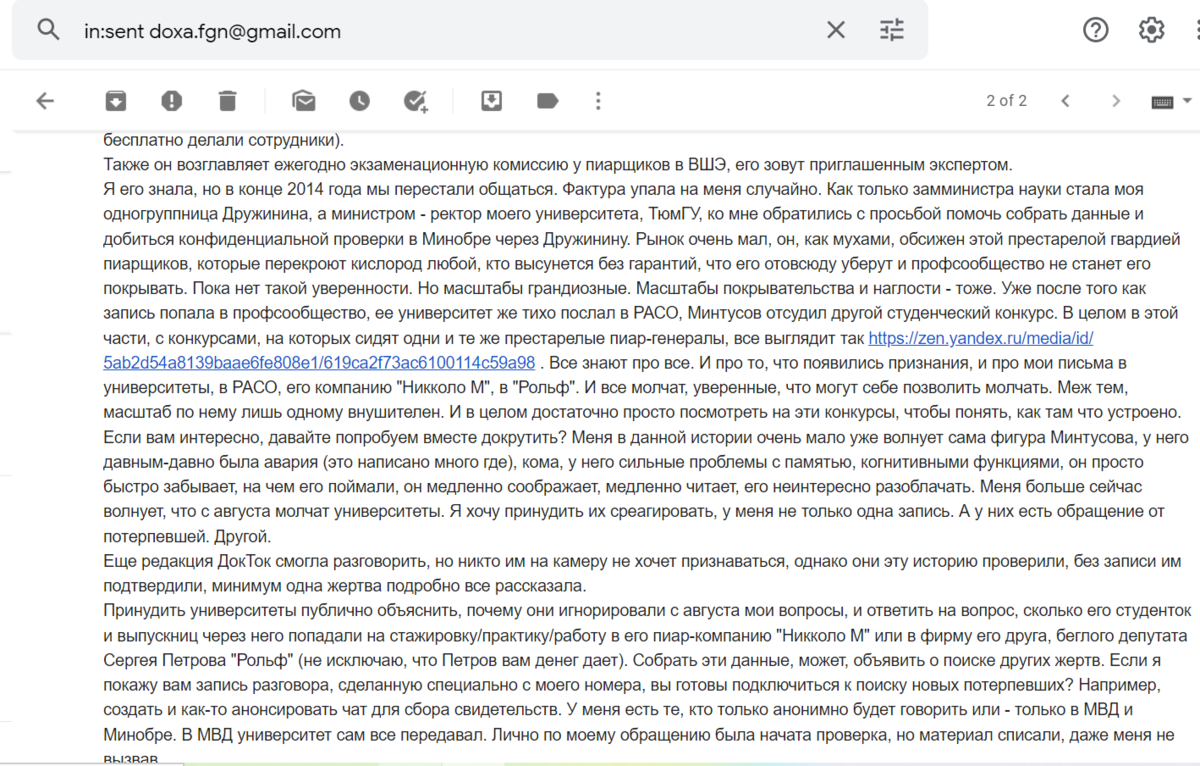The image size is (1200, 766).
Task: Click the '2 of 2' conversation counter
Action: pos(1006,100)
